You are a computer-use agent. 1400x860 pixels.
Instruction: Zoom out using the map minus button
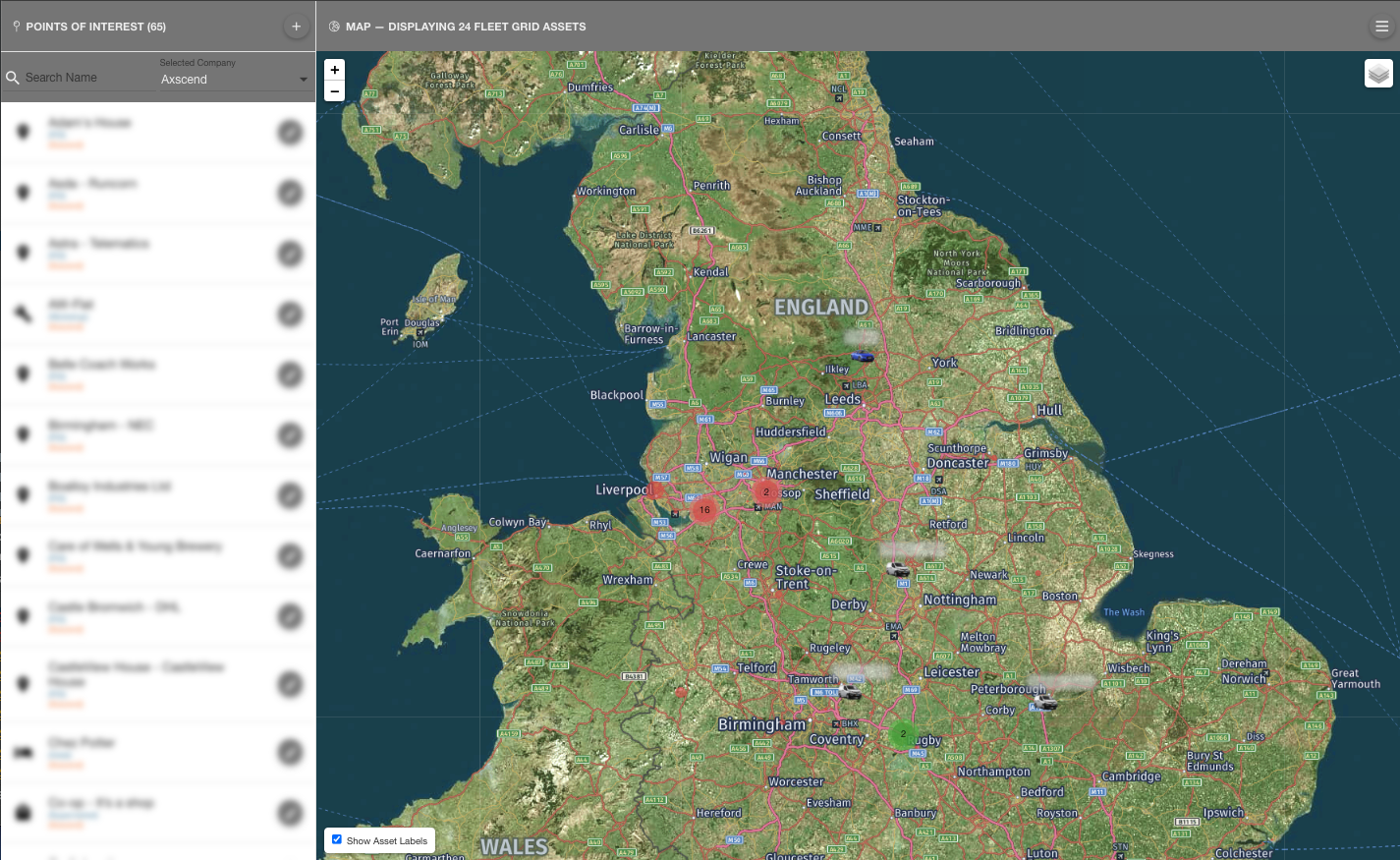coord(334,90)
